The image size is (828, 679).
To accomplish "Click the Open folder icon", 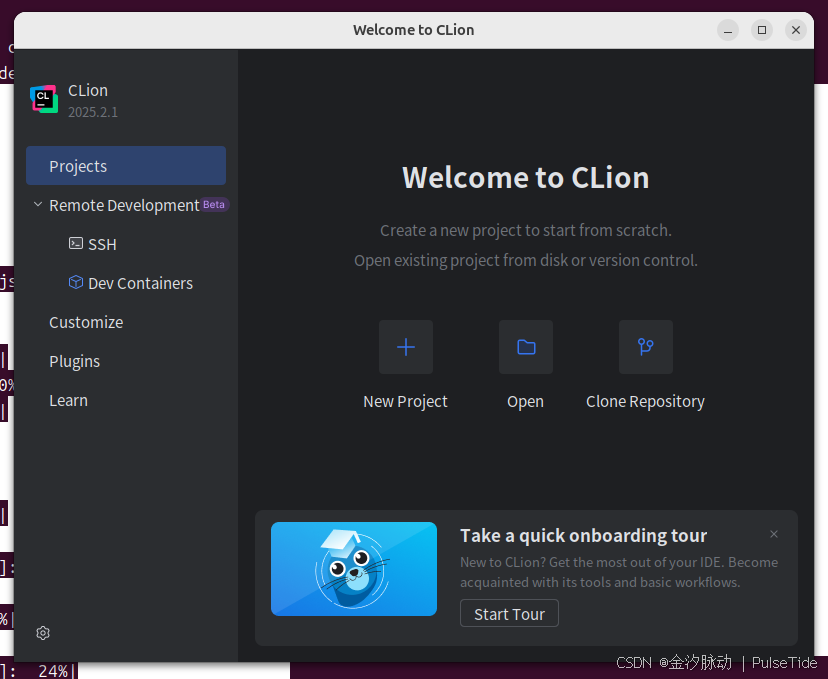I will tap(526, 347).
